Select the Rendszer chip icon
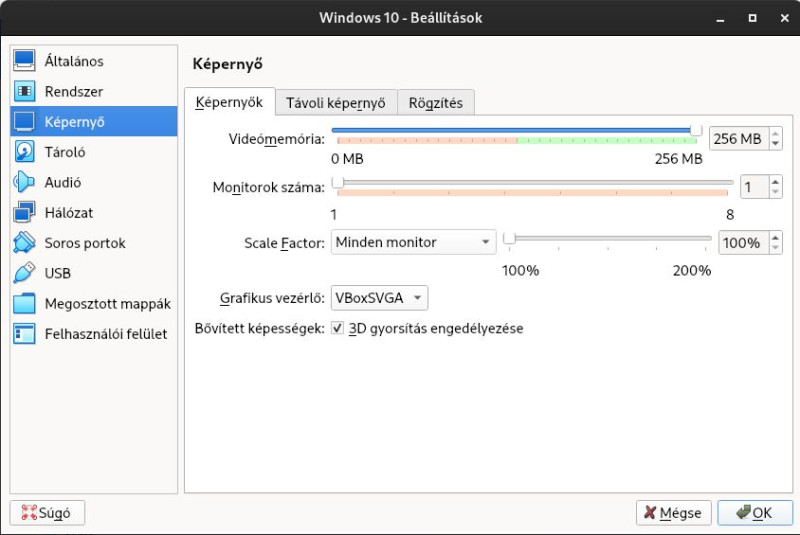The height and width of the screenshot is (535, 800). click(x=24, y=91)
